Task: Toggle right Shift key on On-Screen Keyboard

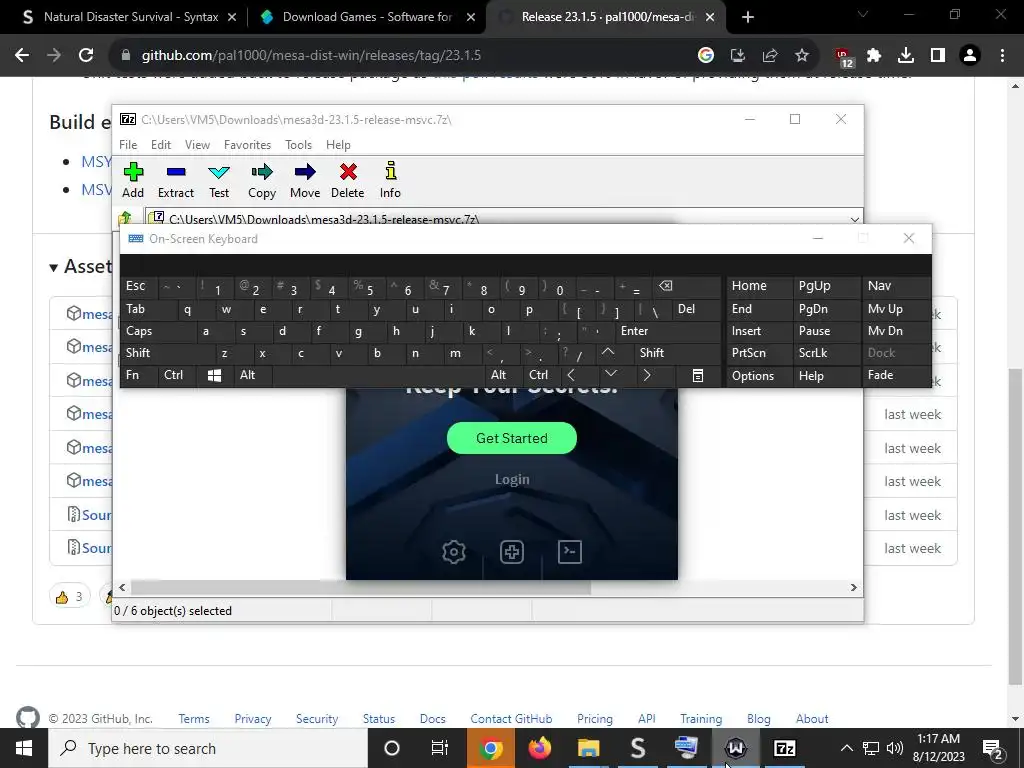Action: [677, 353]
